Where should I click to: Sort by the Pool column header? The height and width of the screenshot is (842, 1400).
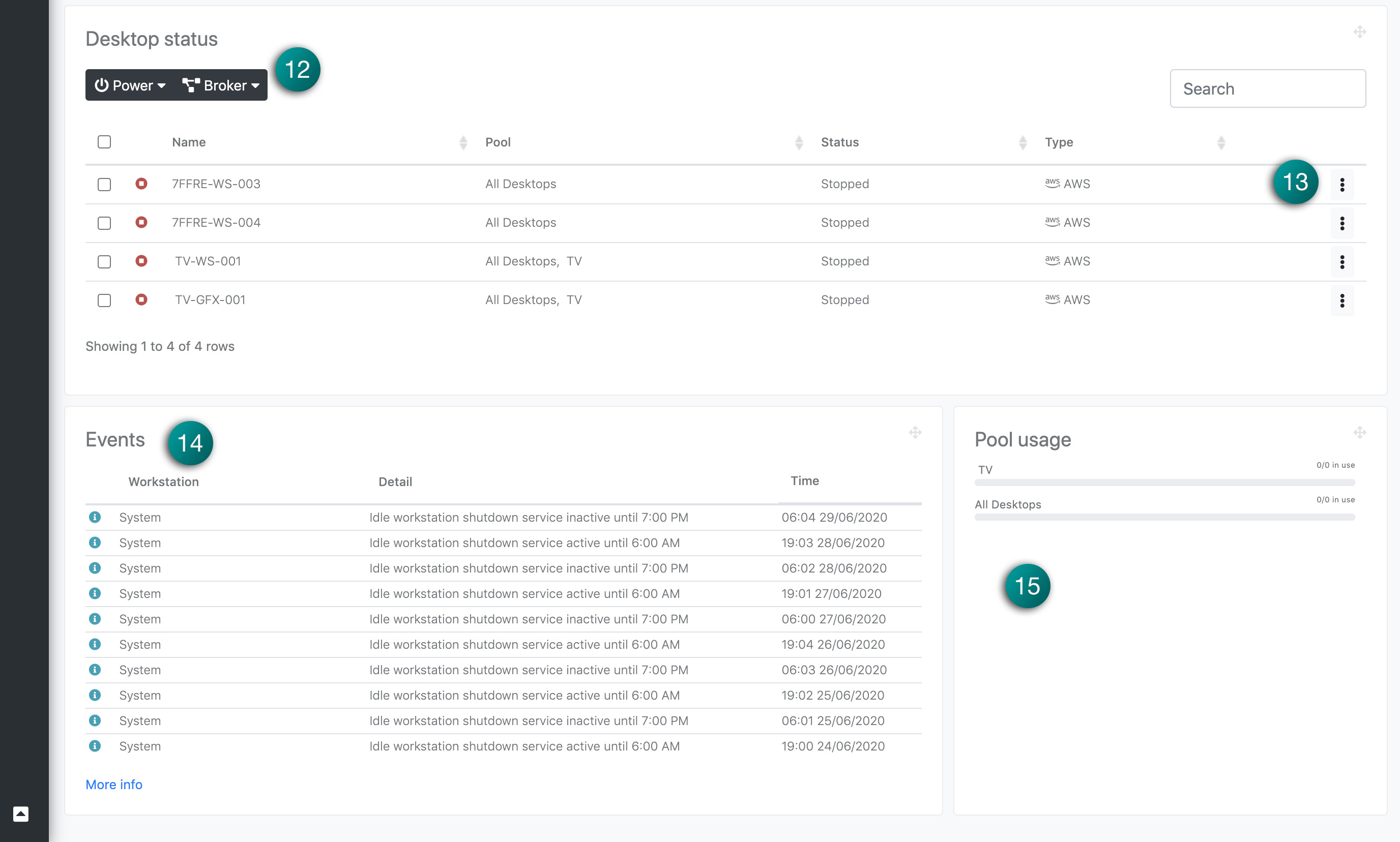(498, 142)
